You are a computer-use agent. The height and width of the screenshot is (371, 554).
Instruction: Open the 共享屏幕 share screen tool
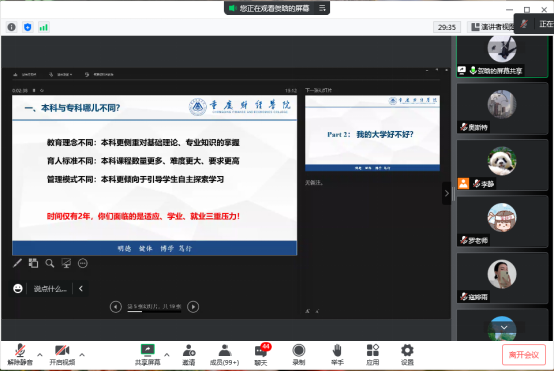pyautogui.click(x=147, y=354)
